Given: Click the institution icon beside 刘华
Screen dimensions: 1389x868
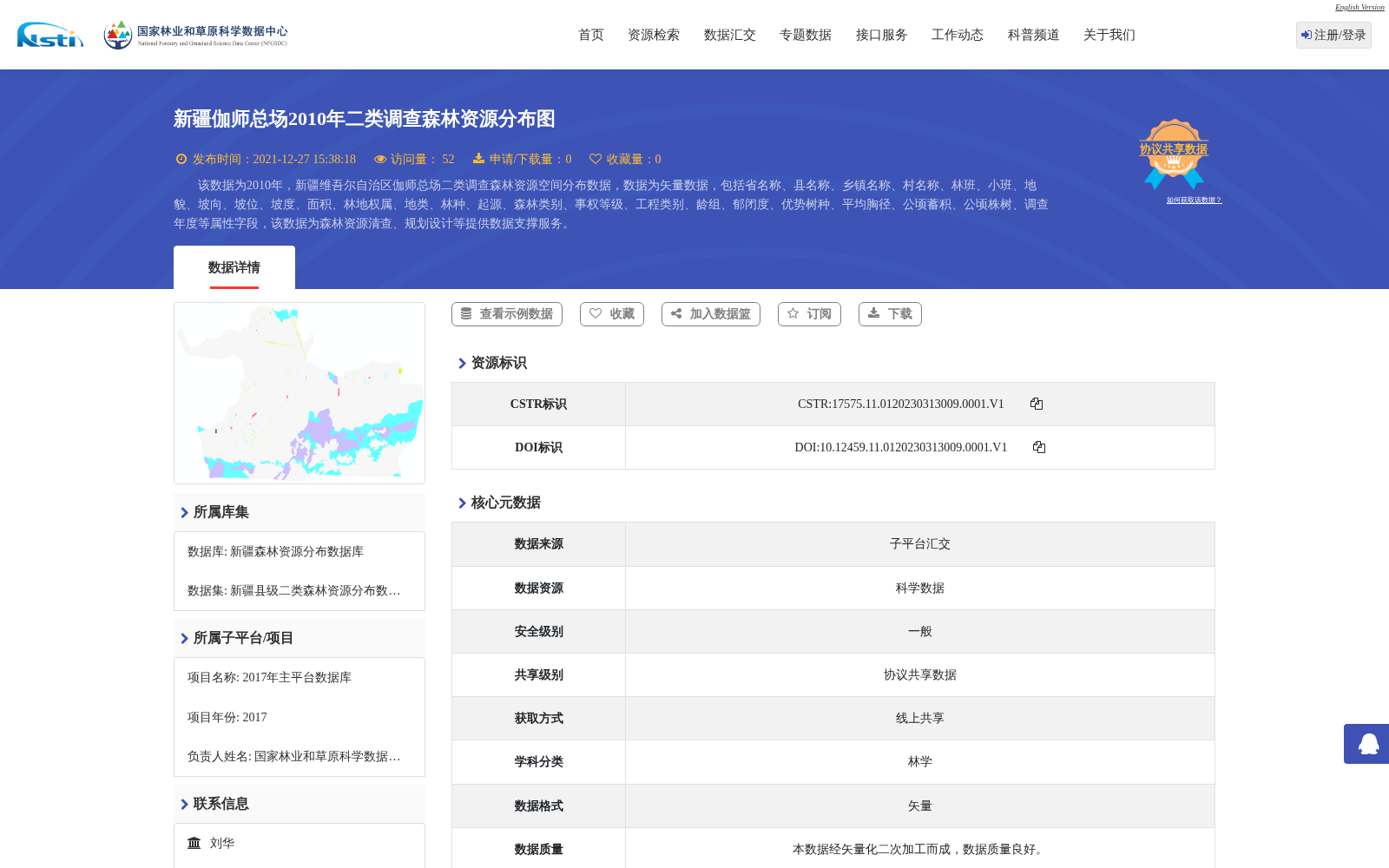Looking at the screenshot, I should pos(194,843).
